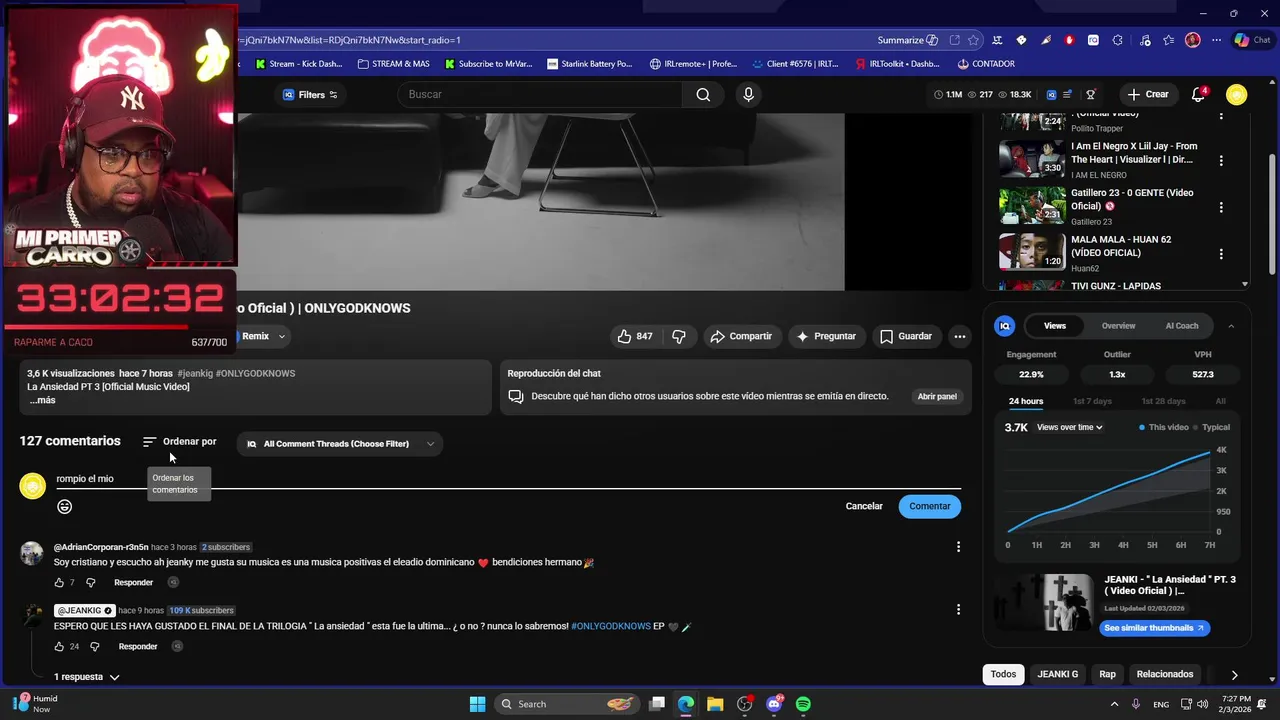Expand the 1 respuesta reply thread

[x=87, y=677]
